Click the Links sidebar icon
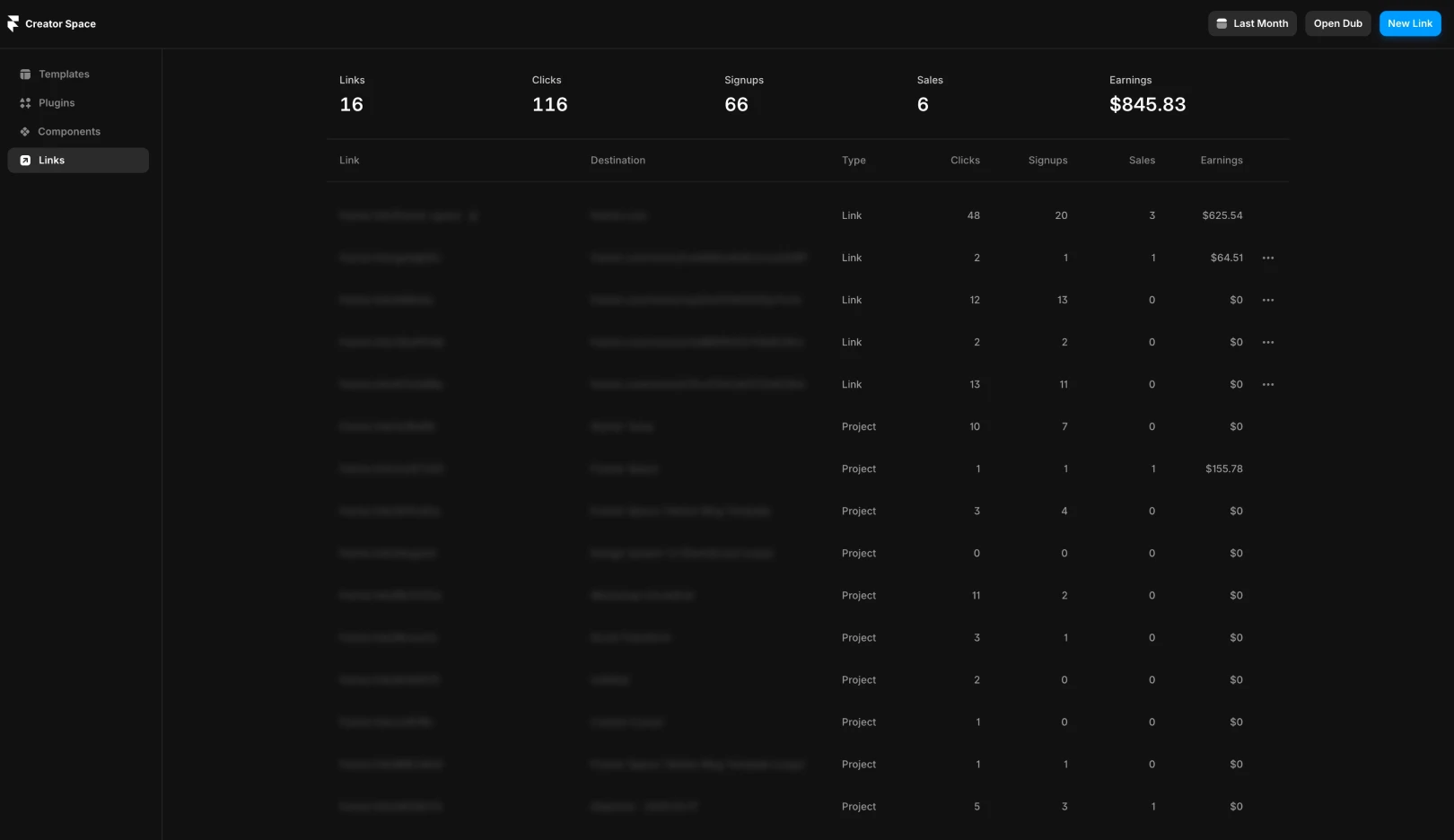The width and height of the screenshot is (1454, 840). pos(25,161)
